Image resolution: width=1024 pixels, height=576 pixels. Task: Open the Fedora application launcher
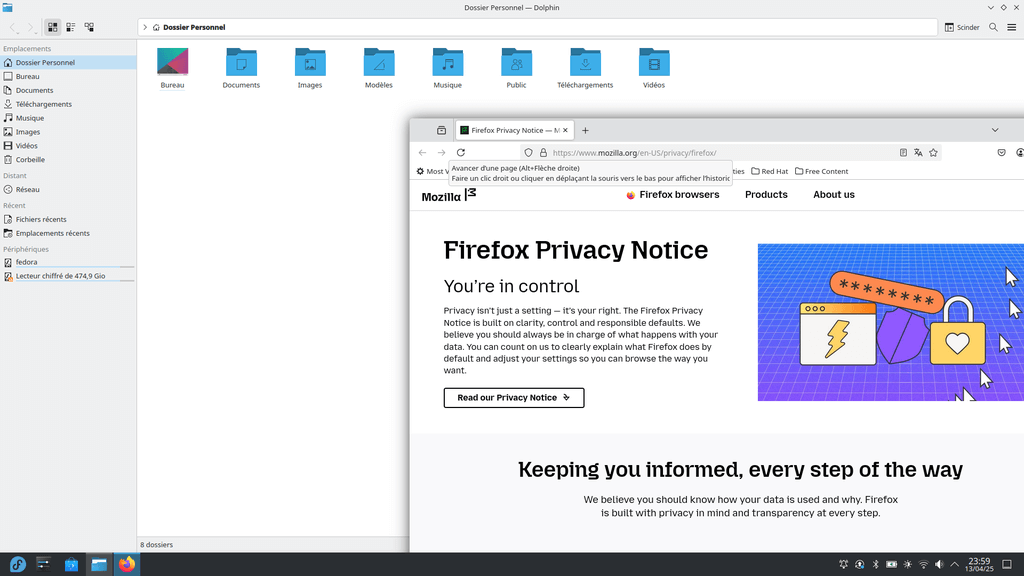17,564
